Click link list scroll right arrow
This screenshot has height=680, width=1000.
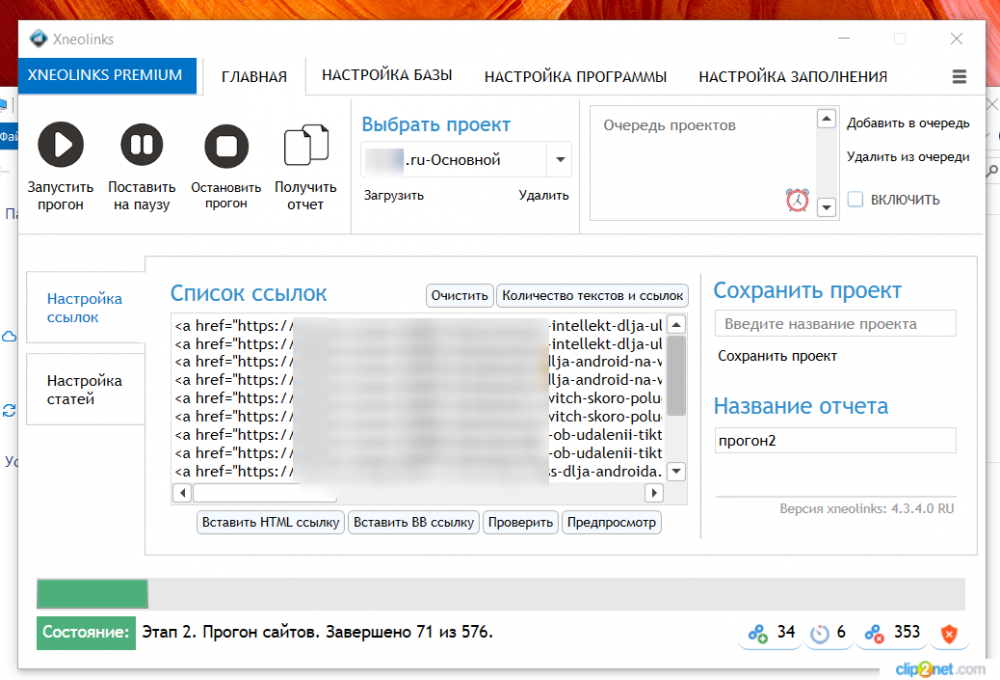click(654, 492)
